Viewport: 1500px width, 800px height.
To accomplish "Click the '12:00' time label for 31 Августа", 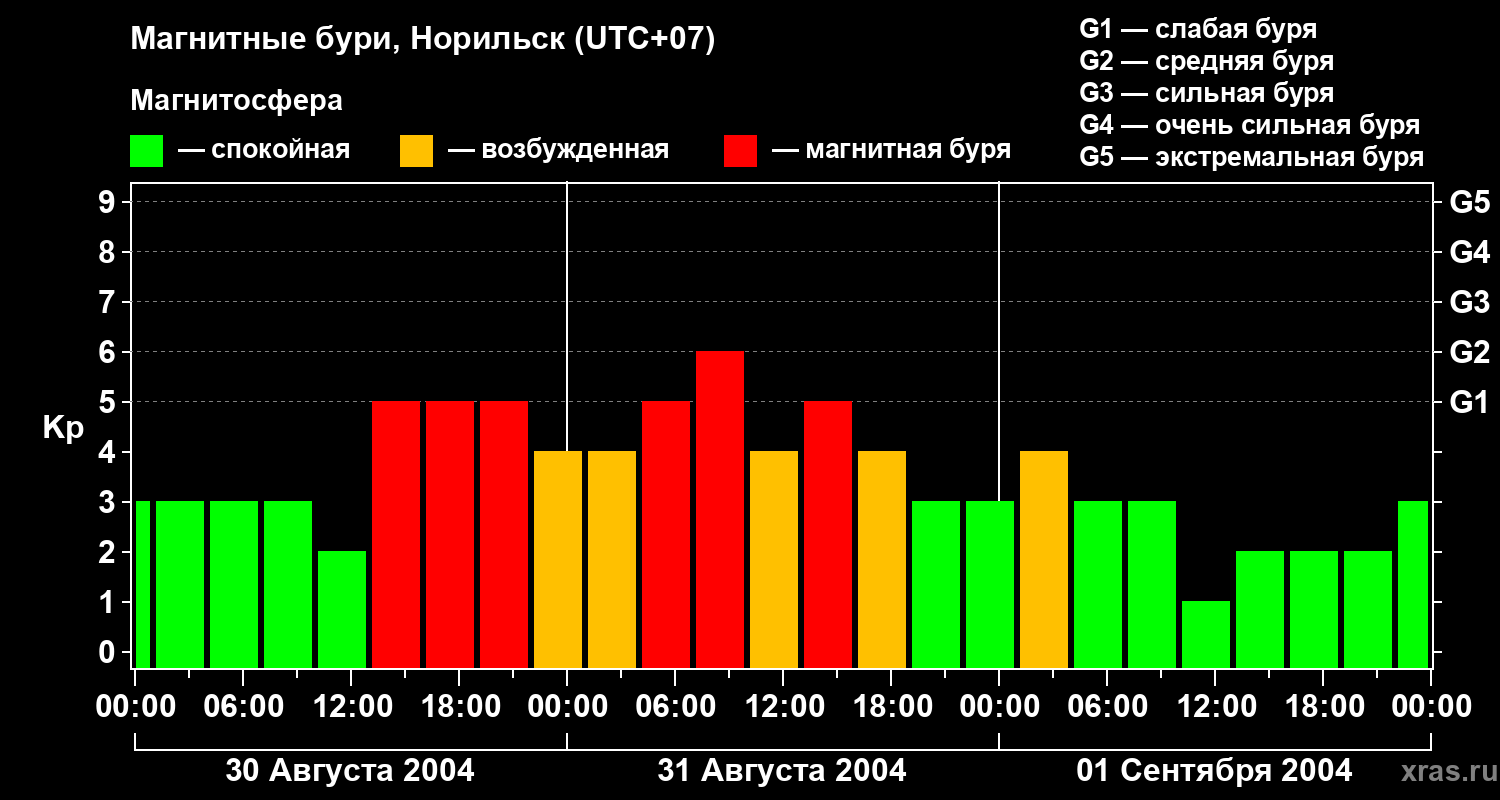I will tap(783, 707).
